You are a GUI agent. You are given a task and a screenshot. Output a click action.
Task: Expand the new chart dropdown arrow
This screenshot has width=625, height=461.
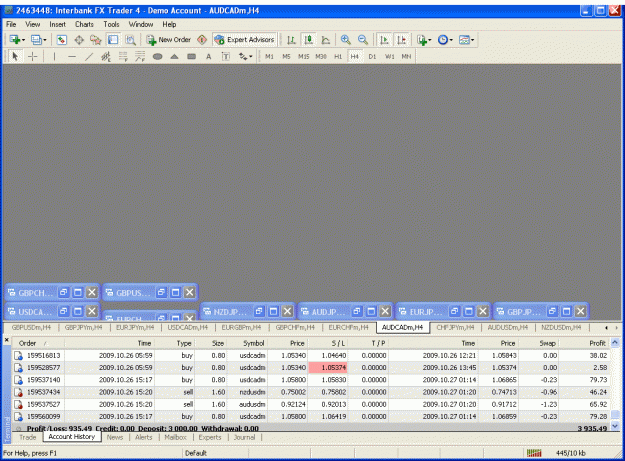click(24, 40)
